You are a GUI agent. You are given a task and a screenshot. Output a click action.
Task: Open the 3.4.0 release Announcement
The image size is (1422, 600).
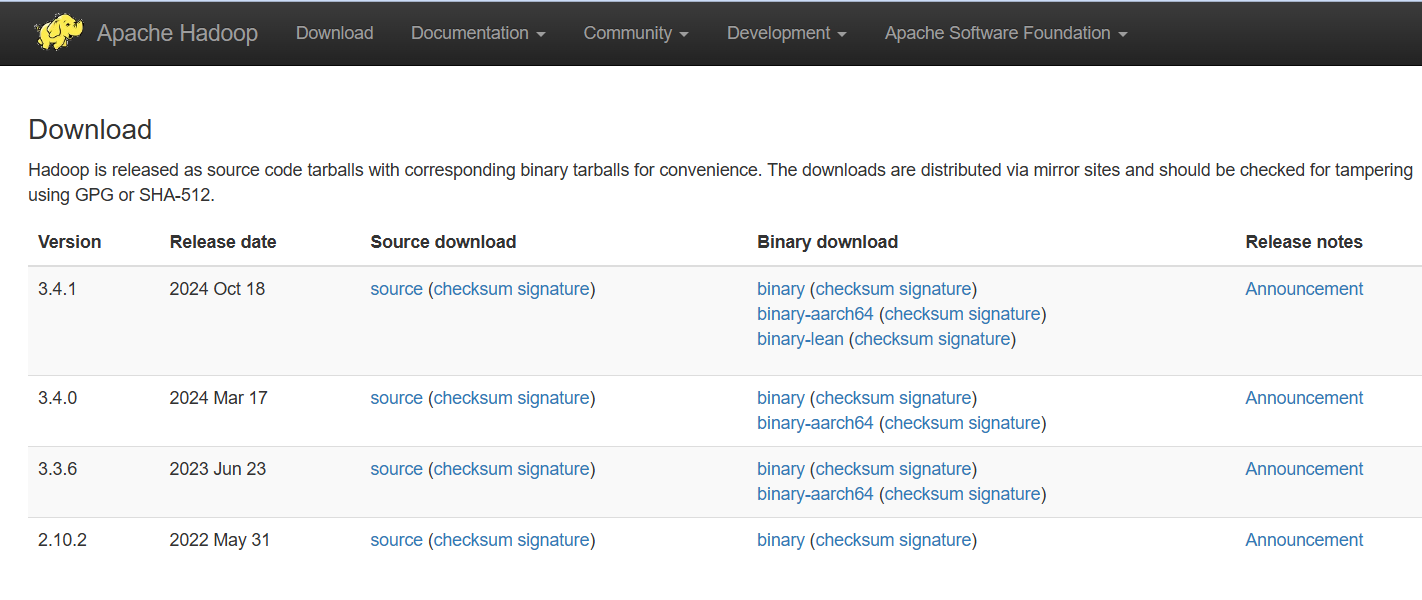[x=1304, y=398]
